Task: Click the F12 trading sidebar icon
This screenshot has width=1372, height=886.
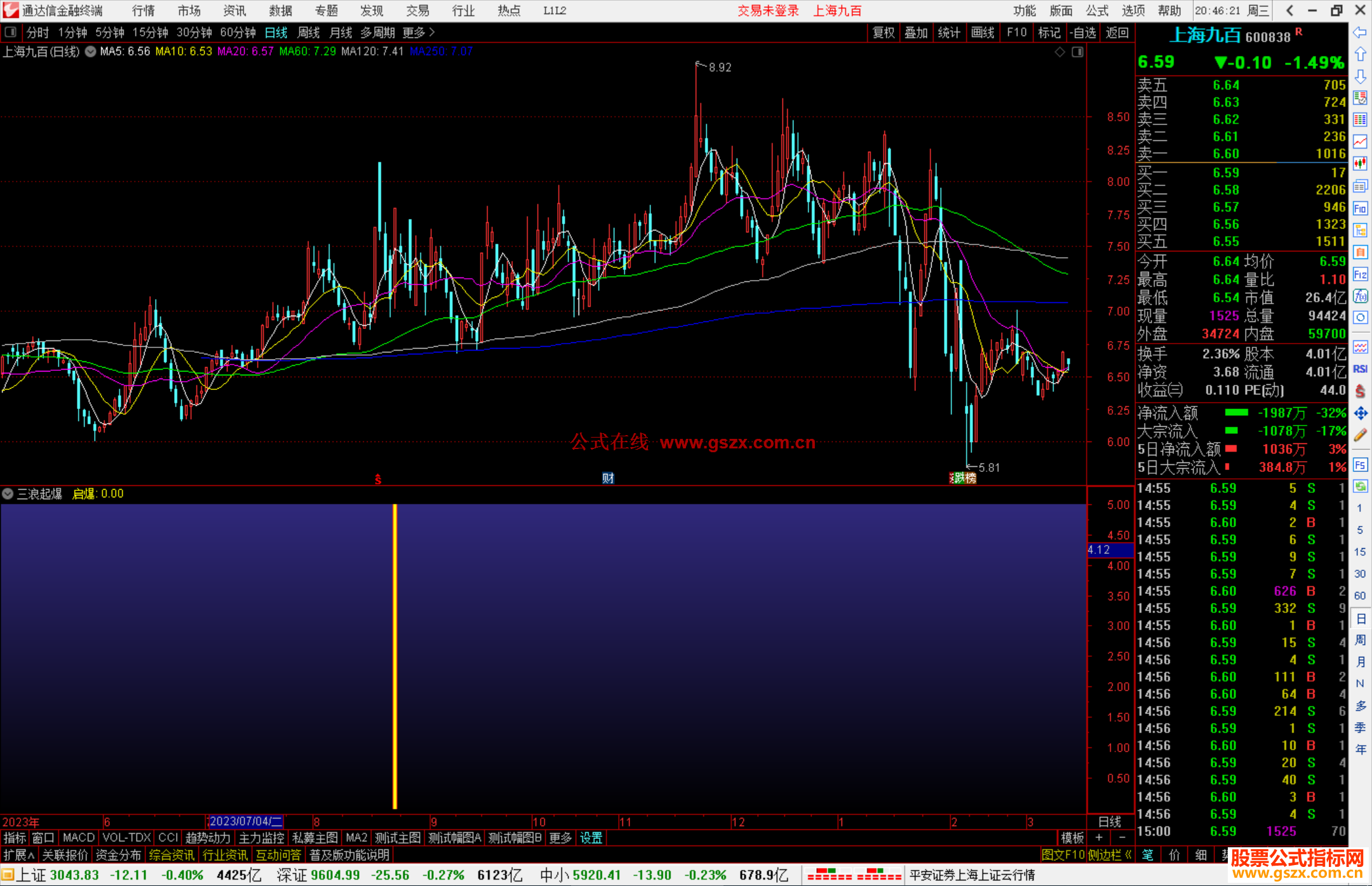Action: pos(1360,274)
